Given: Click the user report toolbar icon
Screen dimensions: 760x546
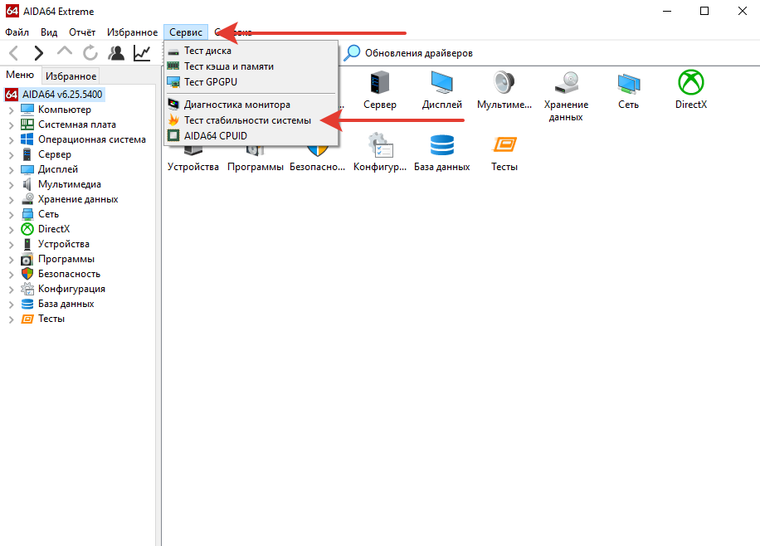Looking at the screenshot, I should click(x=116, y=53).
